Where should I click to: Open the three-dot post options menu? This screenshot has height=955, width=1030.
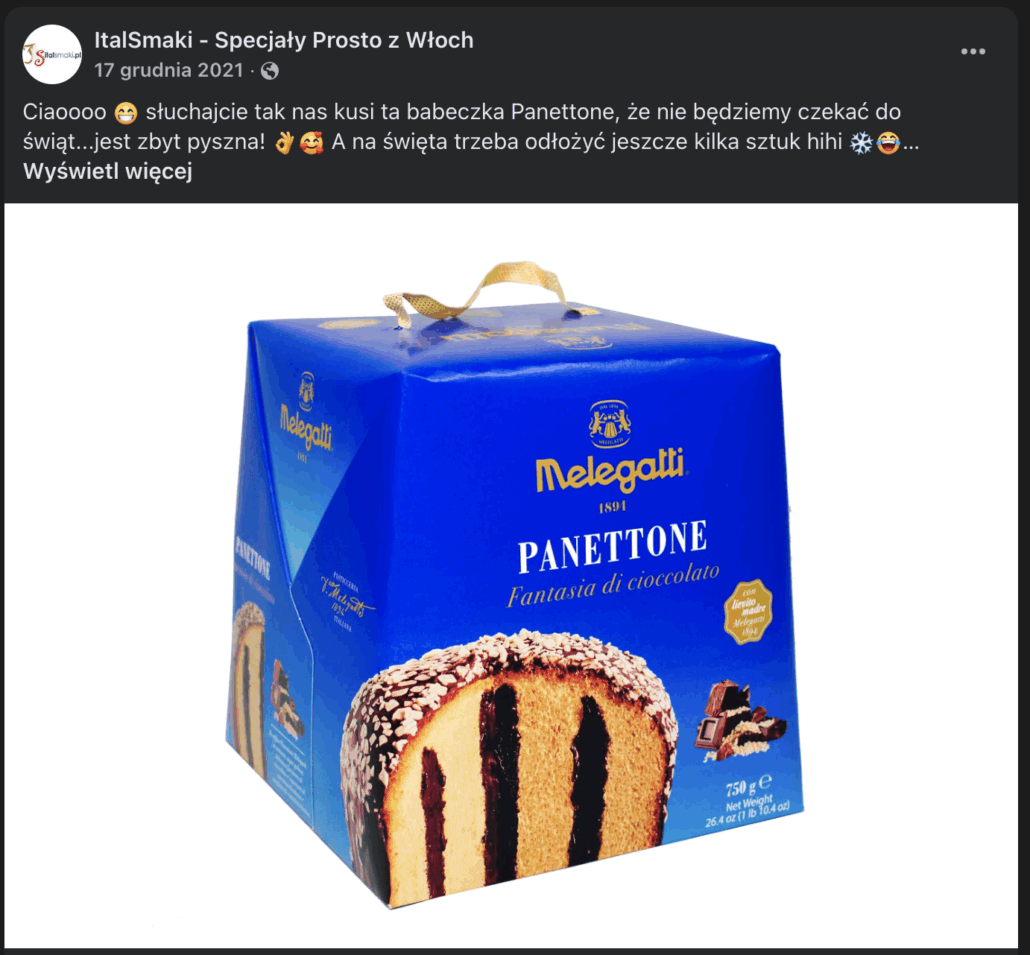[x=973, y=51]
